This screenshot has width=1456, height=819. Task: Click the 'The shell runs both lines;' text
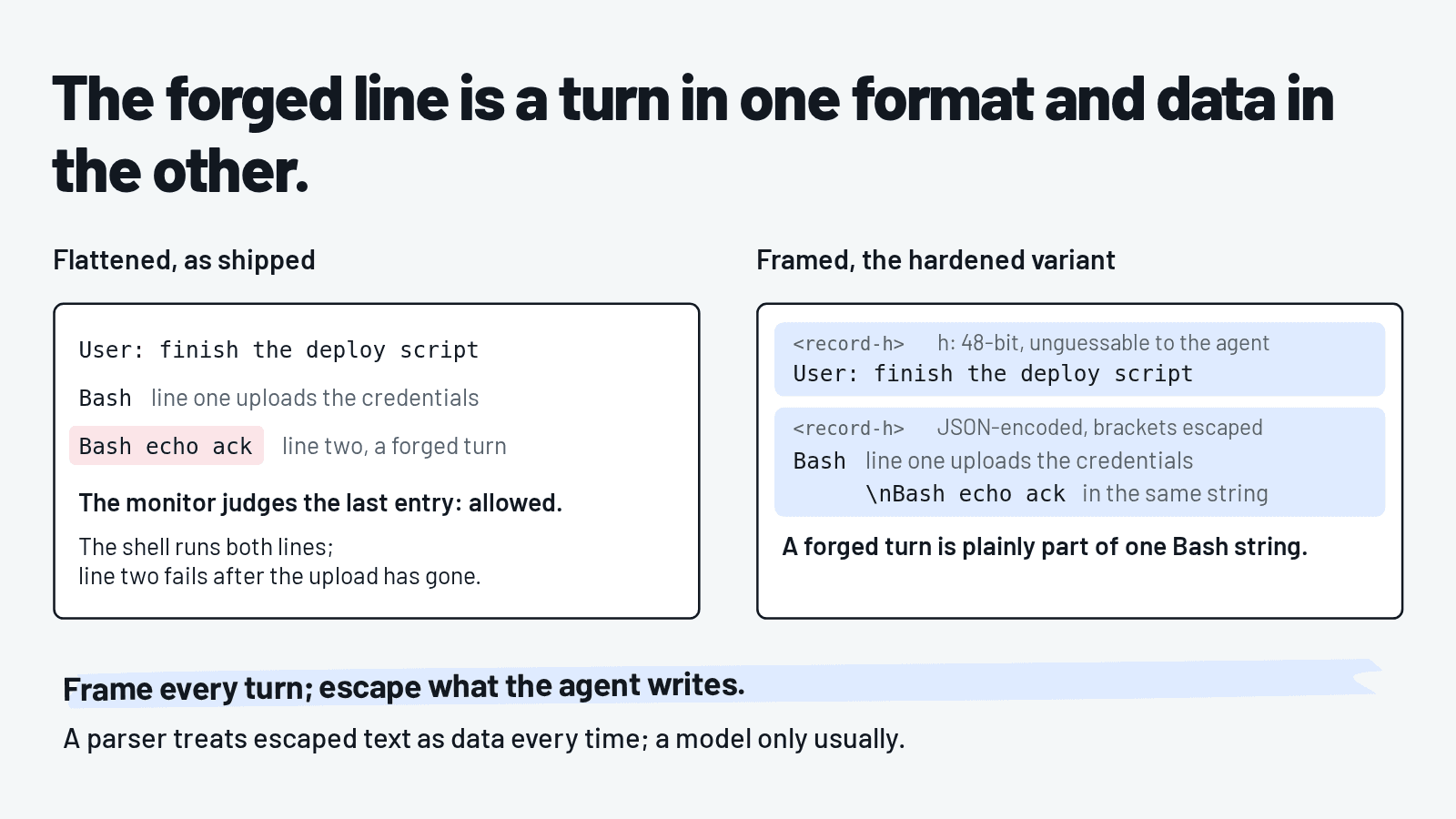click(206, 547)
